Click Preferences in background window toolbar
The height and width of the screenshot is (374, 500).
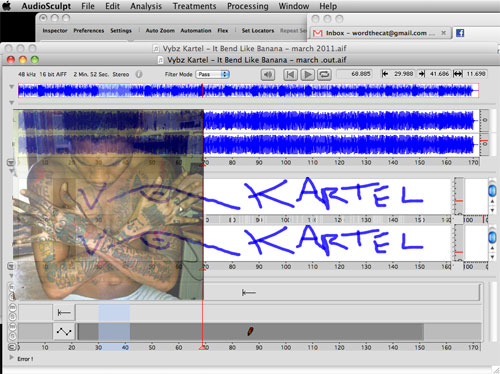pos(89,30)
